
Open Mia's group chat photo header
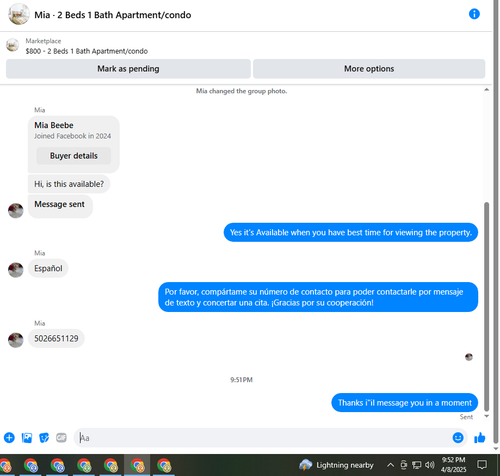[x=19, y=14]
